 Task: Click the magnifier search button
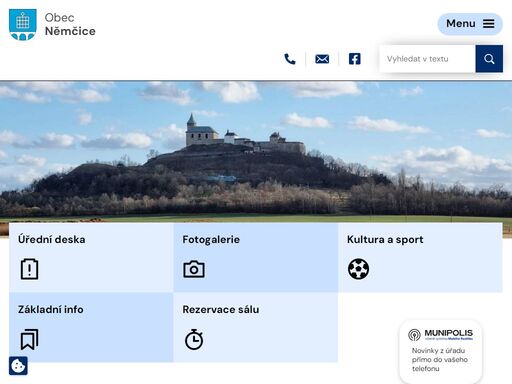click(489, 59)
